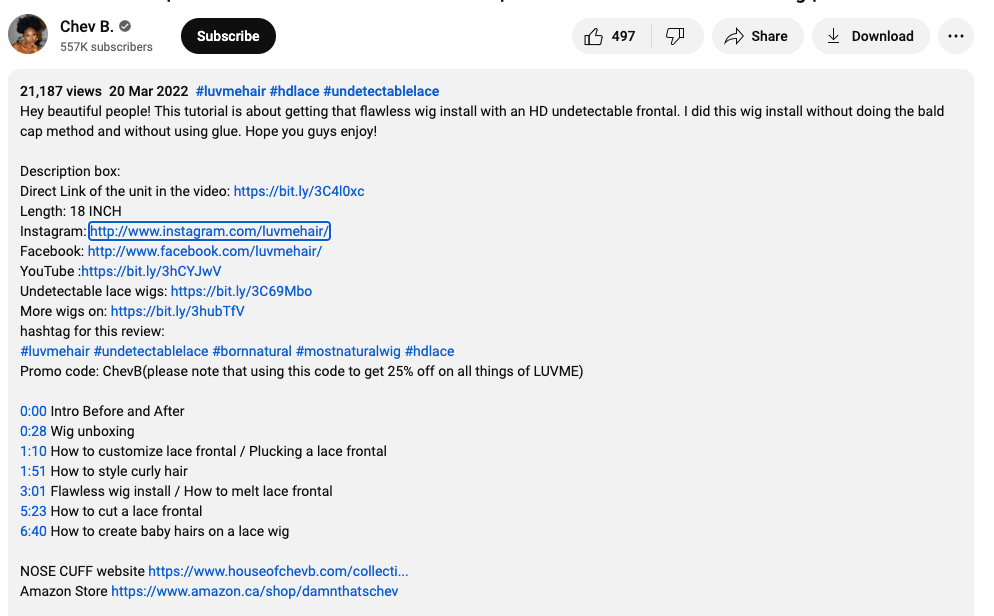Jump to 1:51 style curly hair timestamp
This screenshot has width=994, height=616.
click(x=33, y=471)
